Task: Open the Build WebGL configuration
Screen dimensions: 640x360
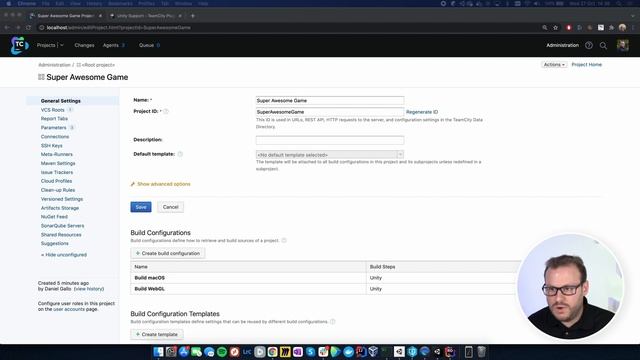Action: 149,289
